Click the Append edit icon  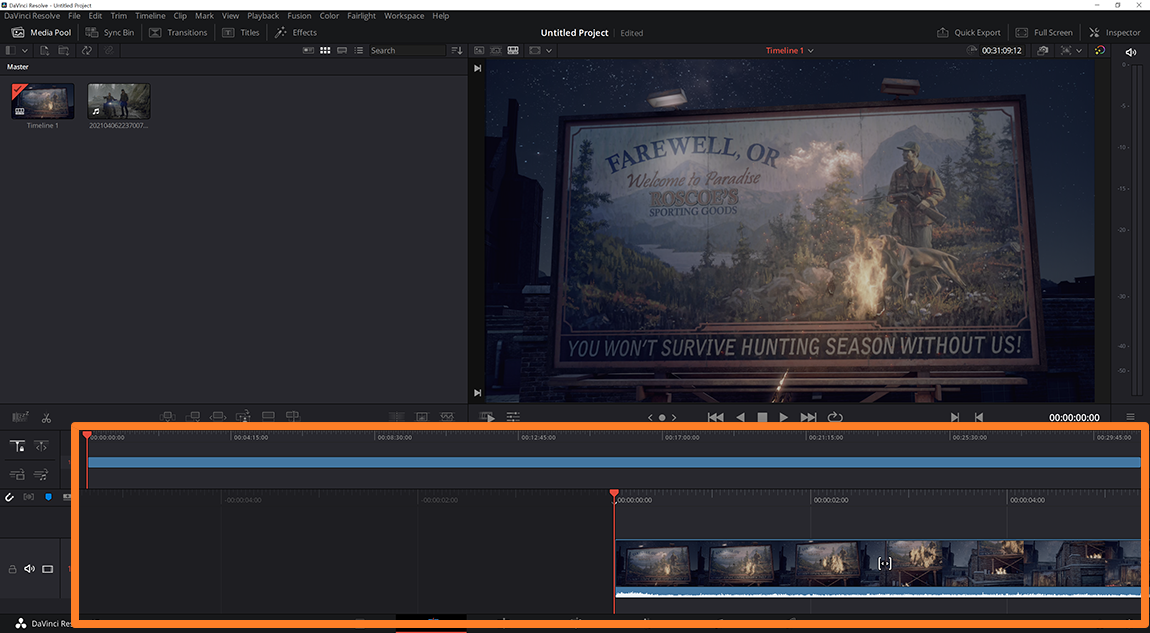click(192, 417)
